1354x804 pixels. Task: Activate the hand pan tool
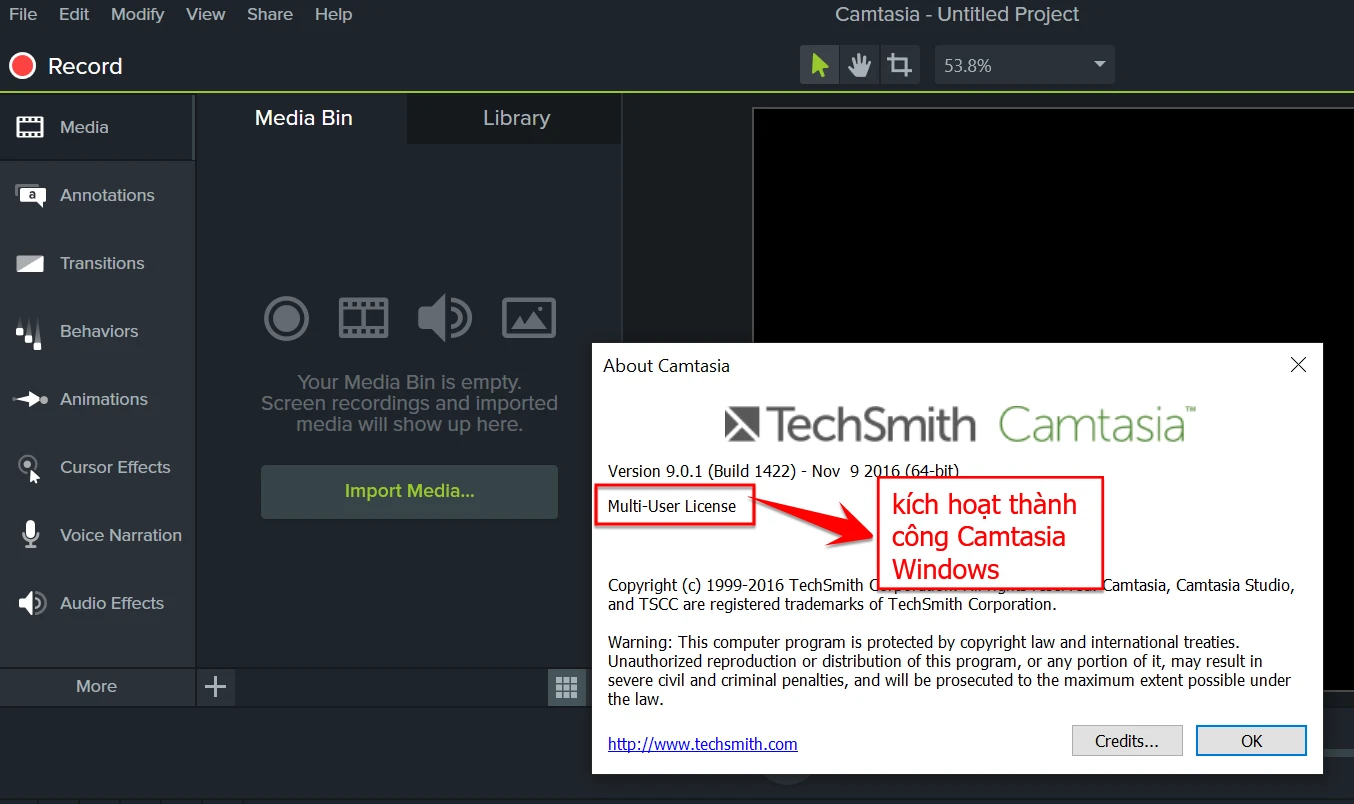click(x=859, y=64)
